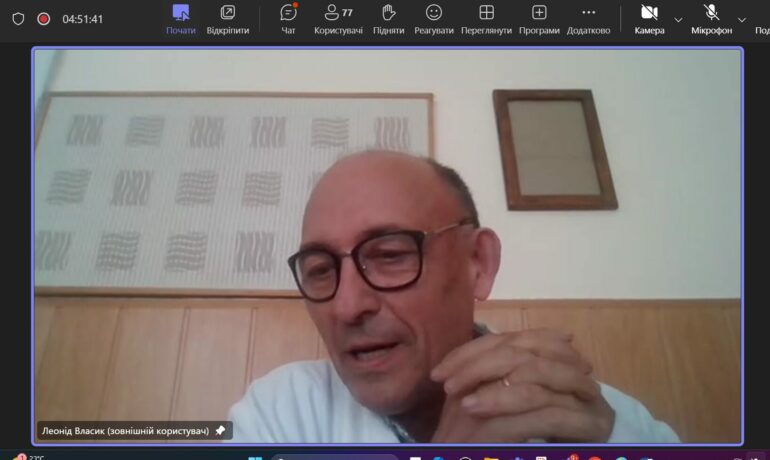Click the Леонід Власик name label

(125, 431)
